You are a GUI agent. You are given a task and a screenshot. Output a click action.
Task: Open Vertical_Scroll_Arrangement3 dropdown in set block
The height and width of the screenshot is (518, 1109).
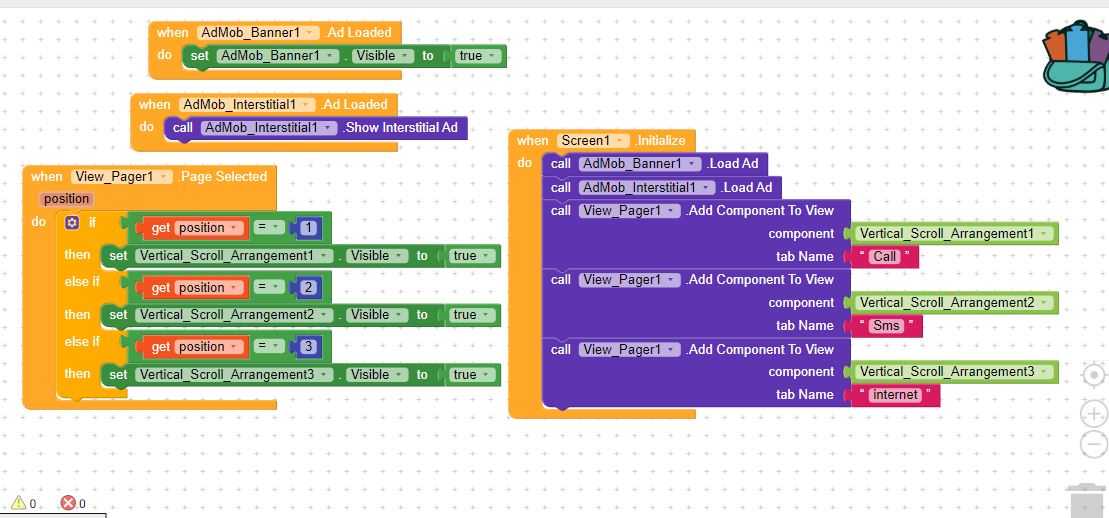[x=234, y=374]
